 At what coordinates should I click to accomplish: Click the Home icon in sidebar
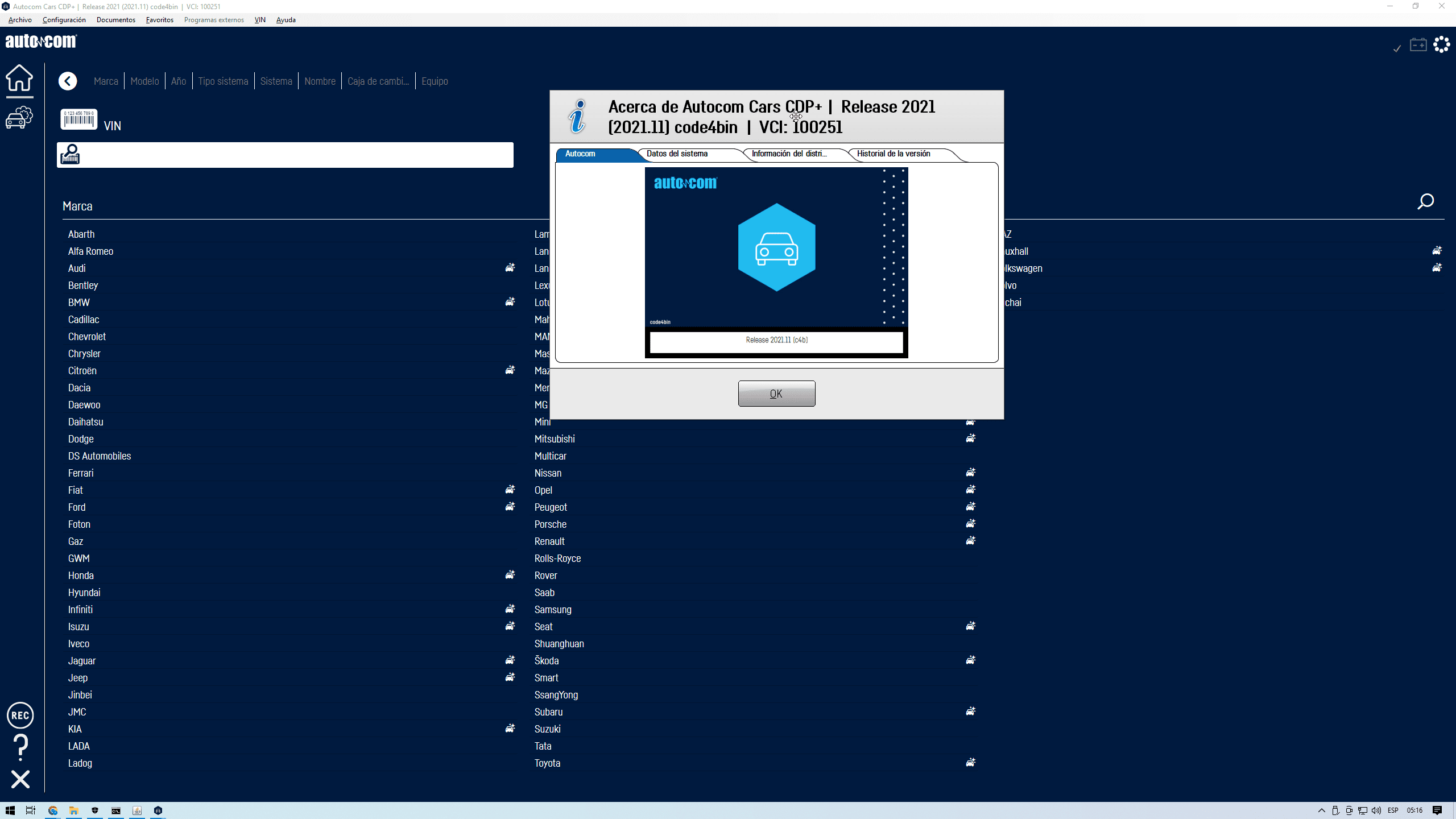click(19, 78)
